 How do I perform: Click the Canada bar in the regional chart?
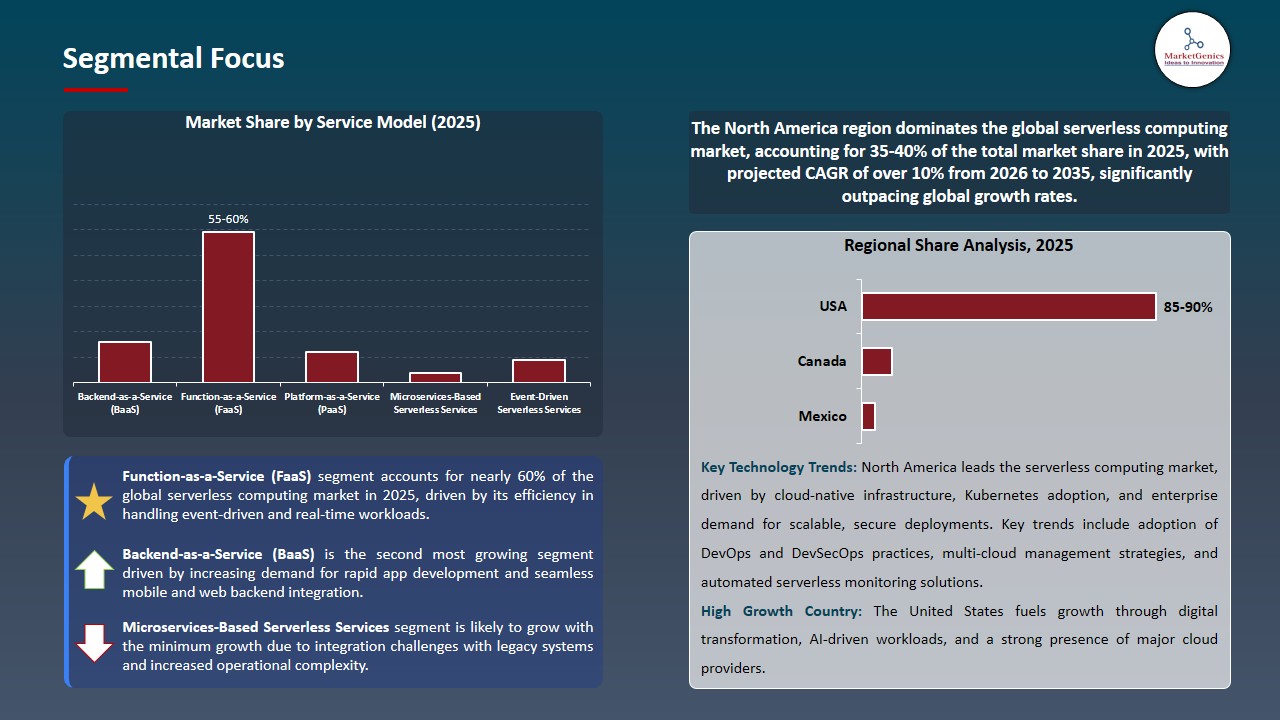point(876,360)
